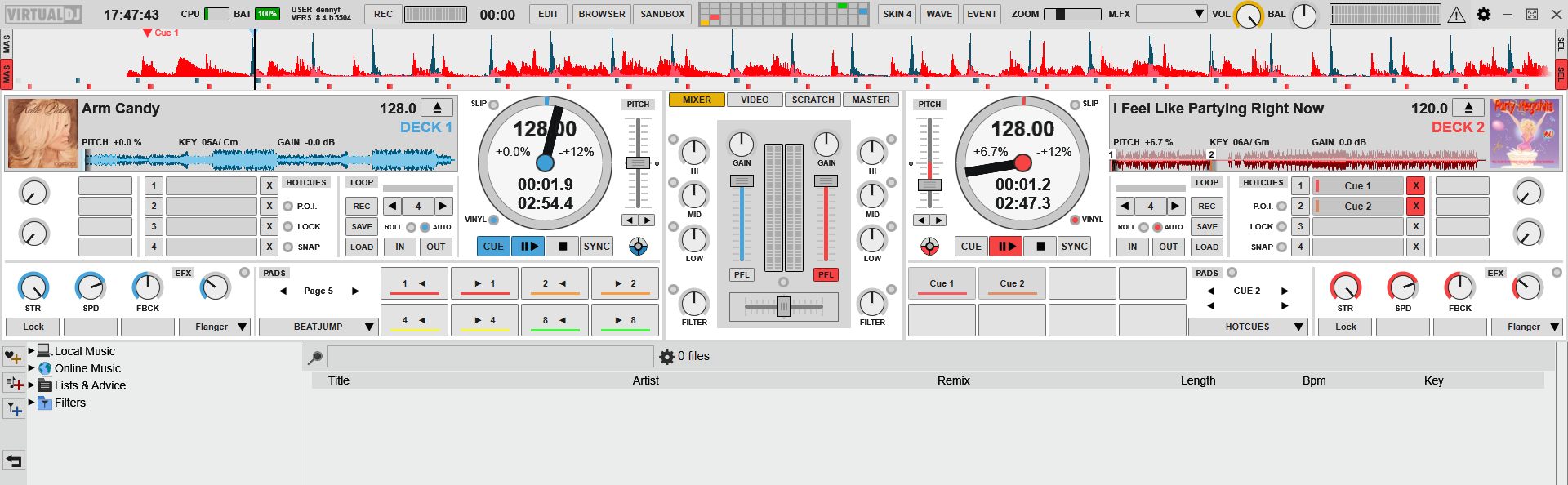Expand the Local Music folder

[31, 351]
